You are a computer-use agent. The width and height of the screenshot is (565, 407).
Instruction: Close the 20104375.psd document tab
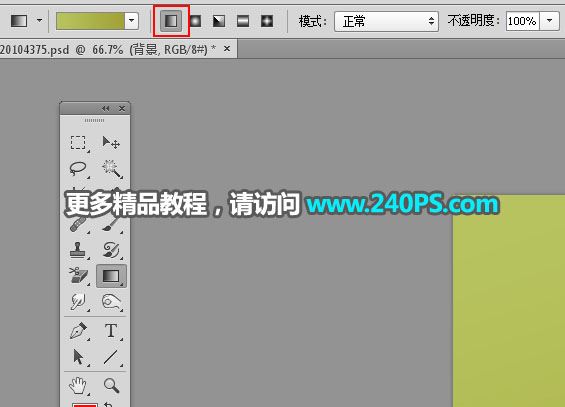[227, 48]
